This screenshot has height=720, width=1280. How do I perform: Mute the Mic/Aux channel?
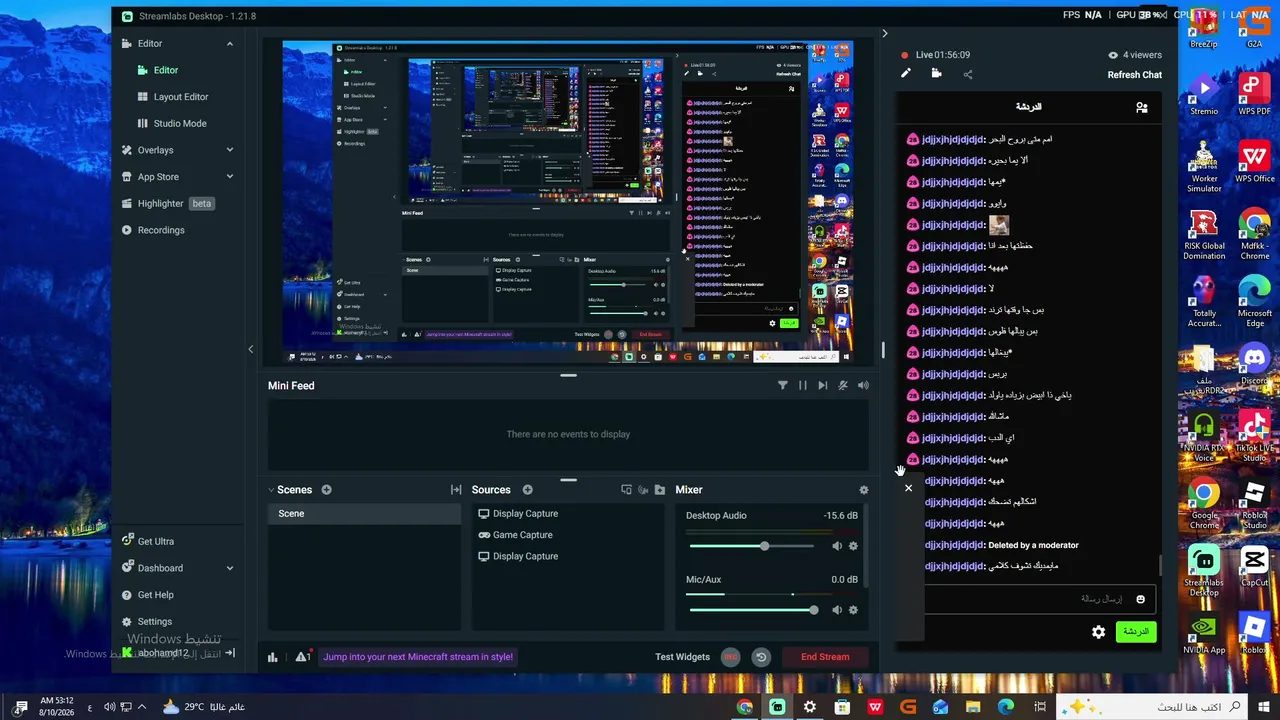click(x=837, y=610)
